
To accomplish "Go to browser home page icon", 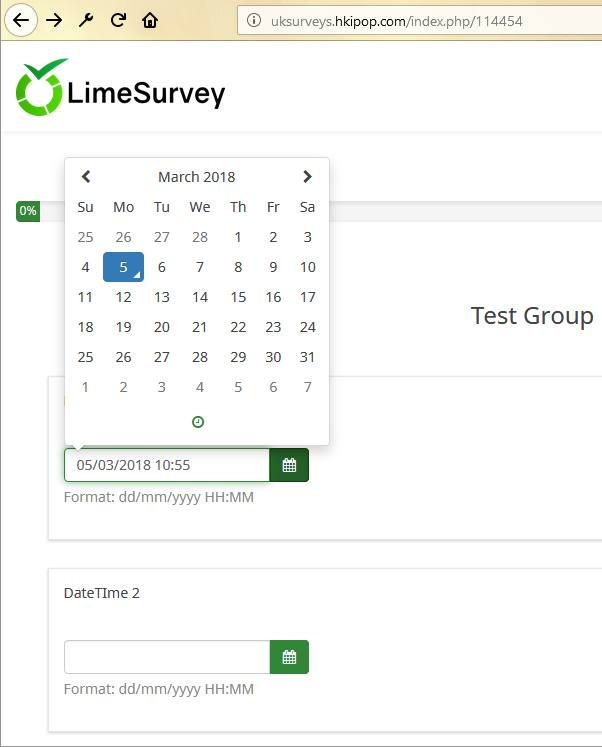I will [150, 20].
